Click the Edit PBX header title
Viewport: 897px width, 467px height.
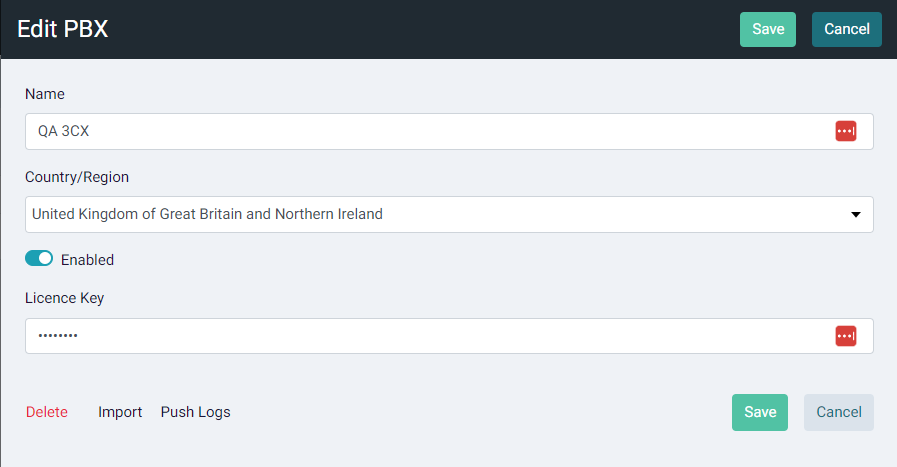tap(63, 29)
